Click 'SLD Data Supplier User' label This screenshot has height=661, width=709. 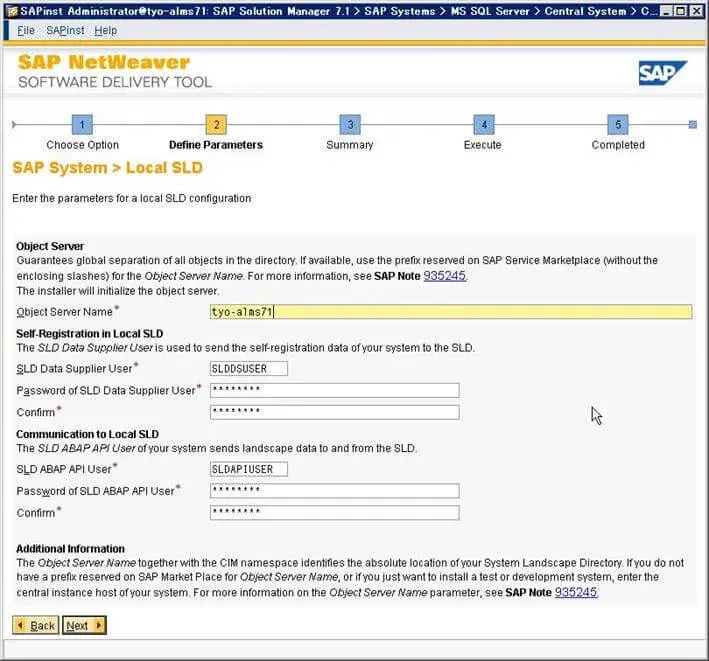click(74, 368)
